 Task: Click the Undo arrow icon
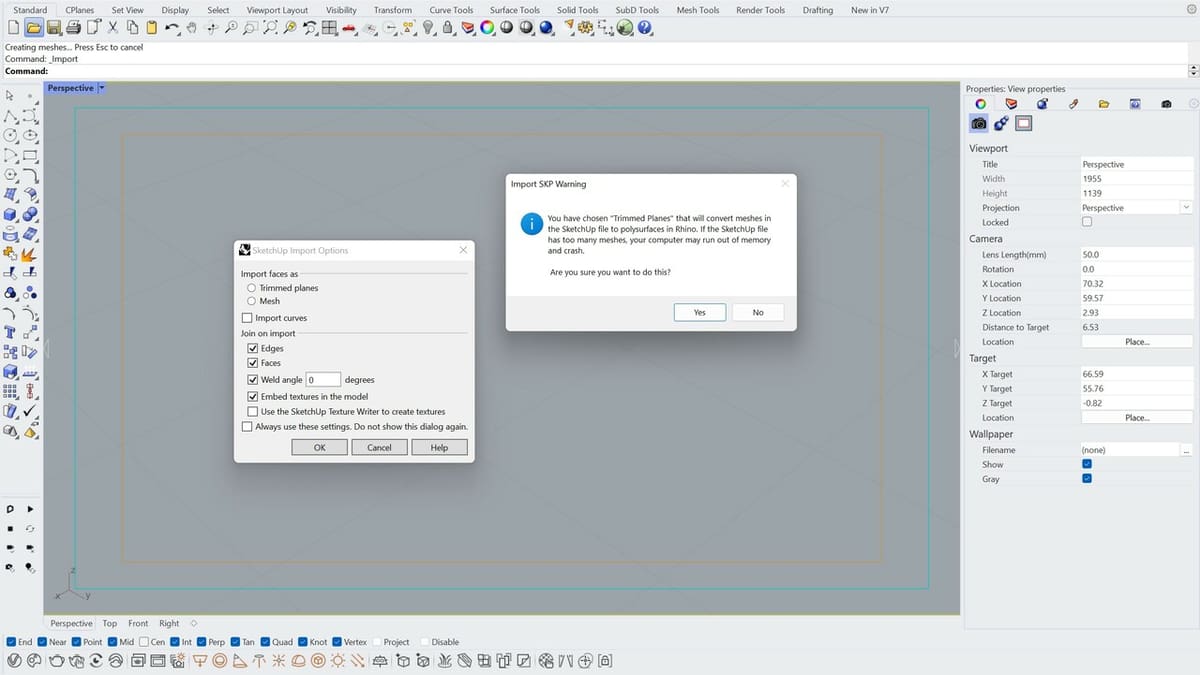tap(173, 28)
